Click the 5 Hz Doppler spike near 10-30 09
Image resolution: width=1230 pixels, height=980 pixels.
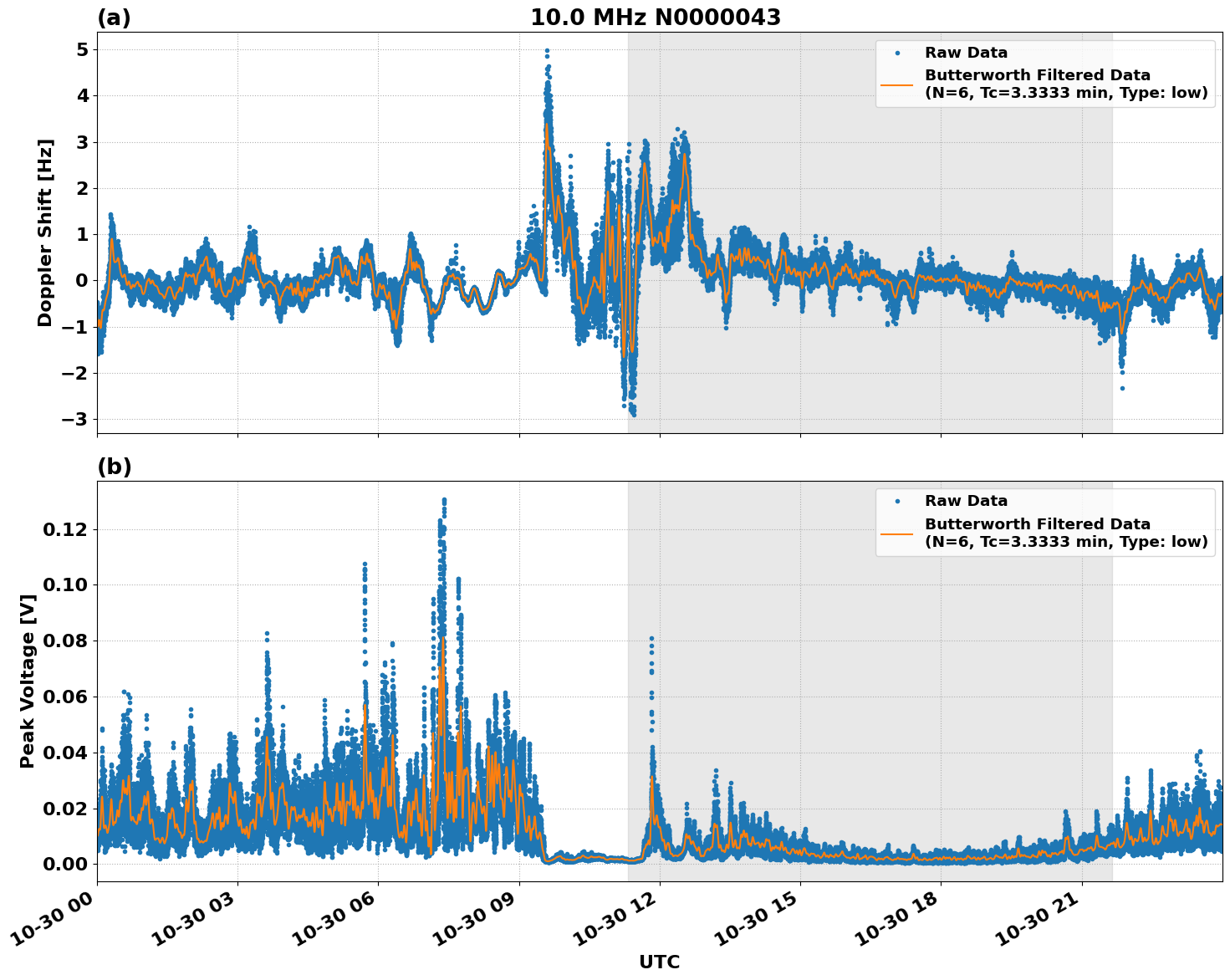pos(545,52)
